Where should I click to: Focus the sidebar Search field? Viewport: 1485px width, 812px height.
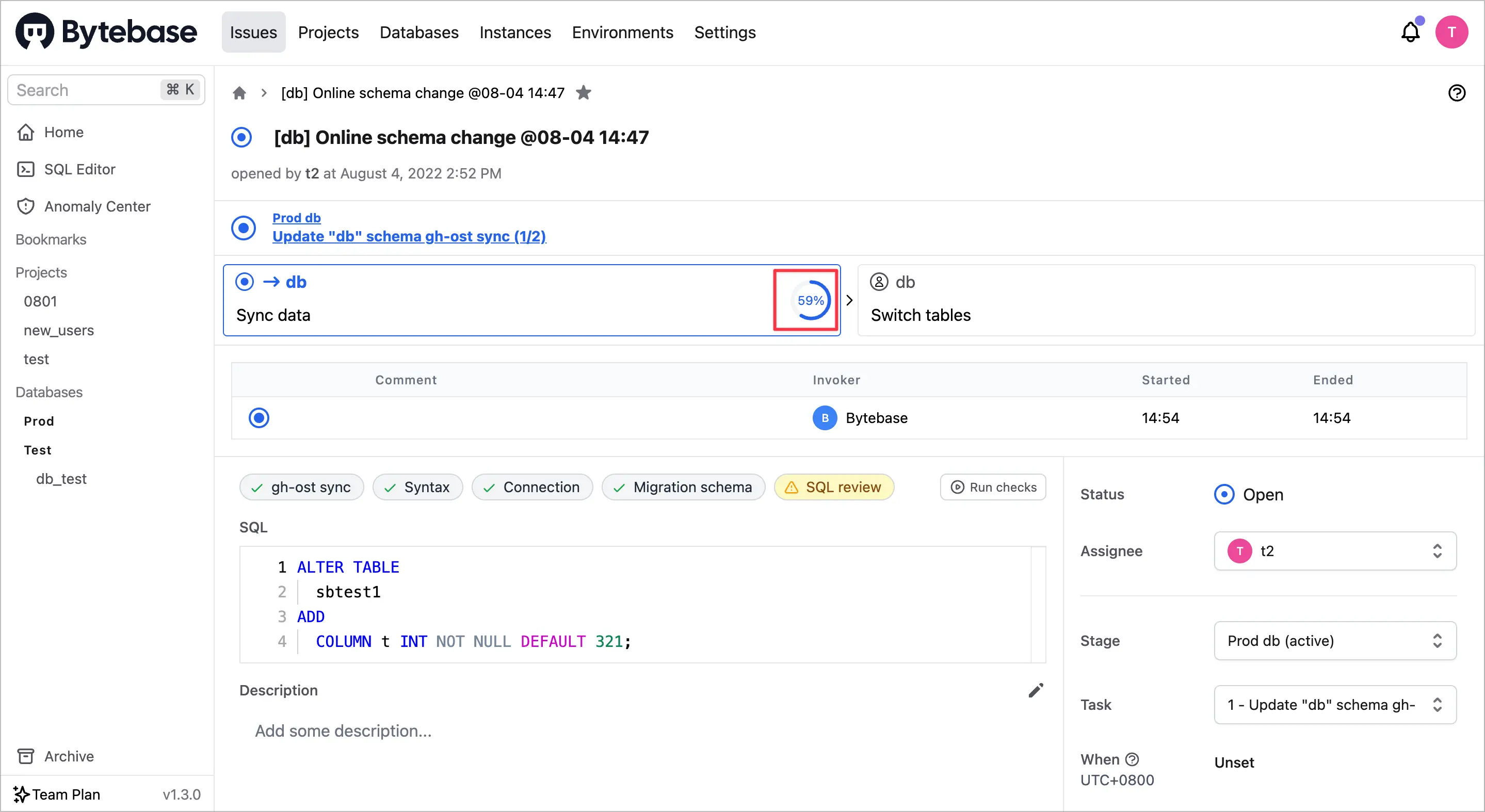tap(87, 90)
